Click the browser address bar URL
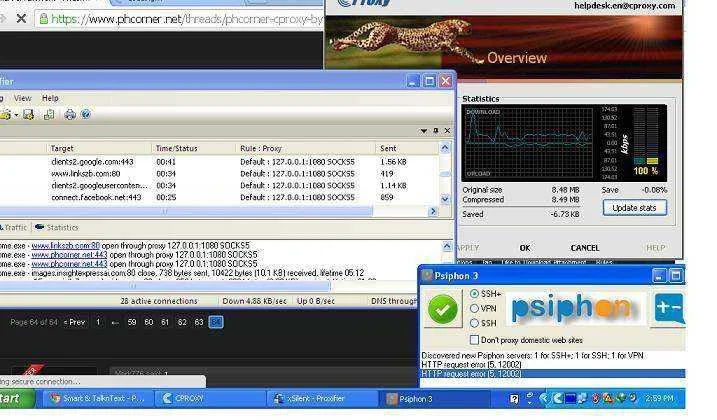 (187, 19)
